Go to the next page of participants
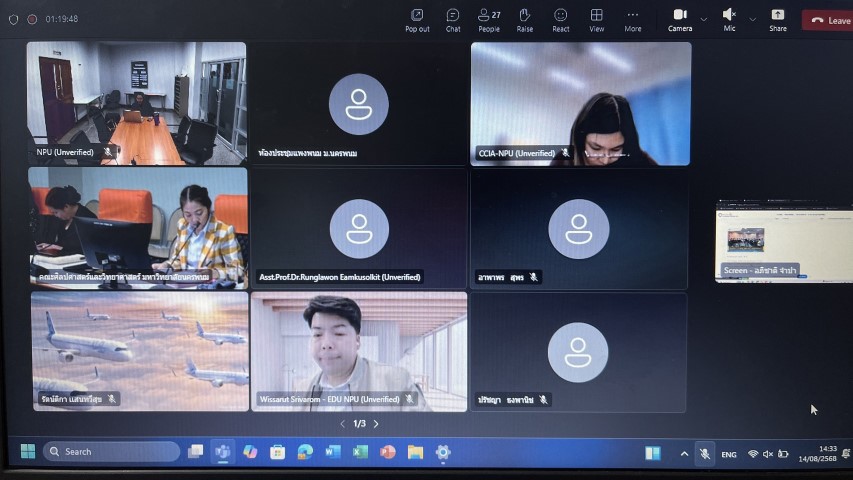The width and height of the screenshot is (853, 480). [x=376, y=424]
